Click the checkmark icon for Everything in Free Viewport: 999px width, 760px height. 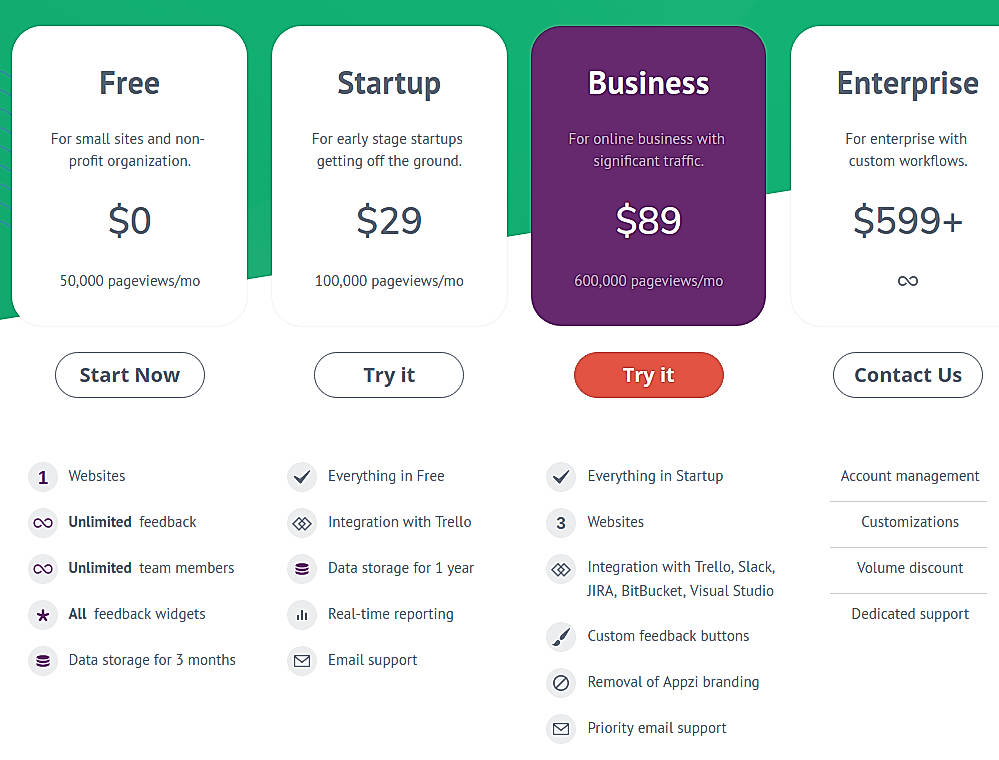point(301,476)
